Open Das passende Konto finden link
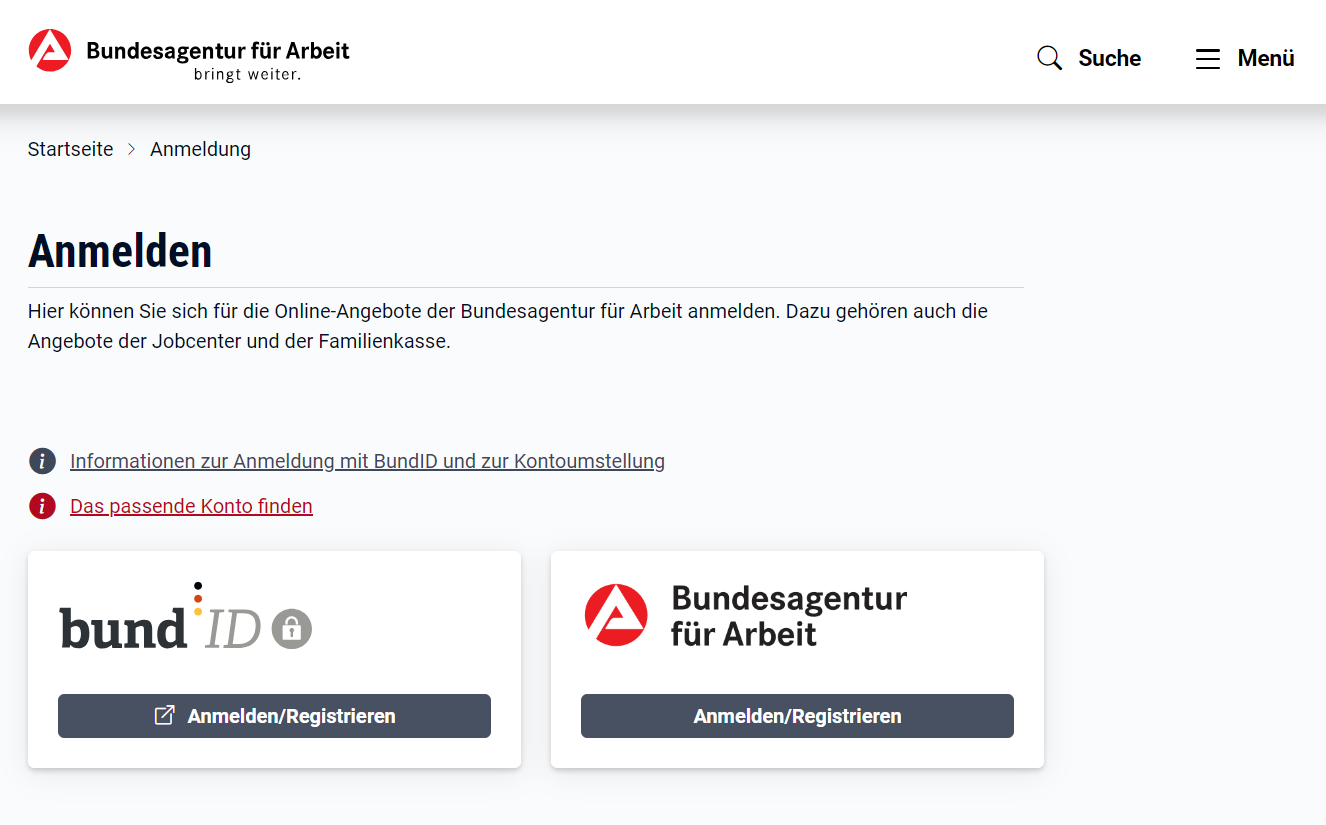Viewport: 1326px width, 825px height. [191, 506]
